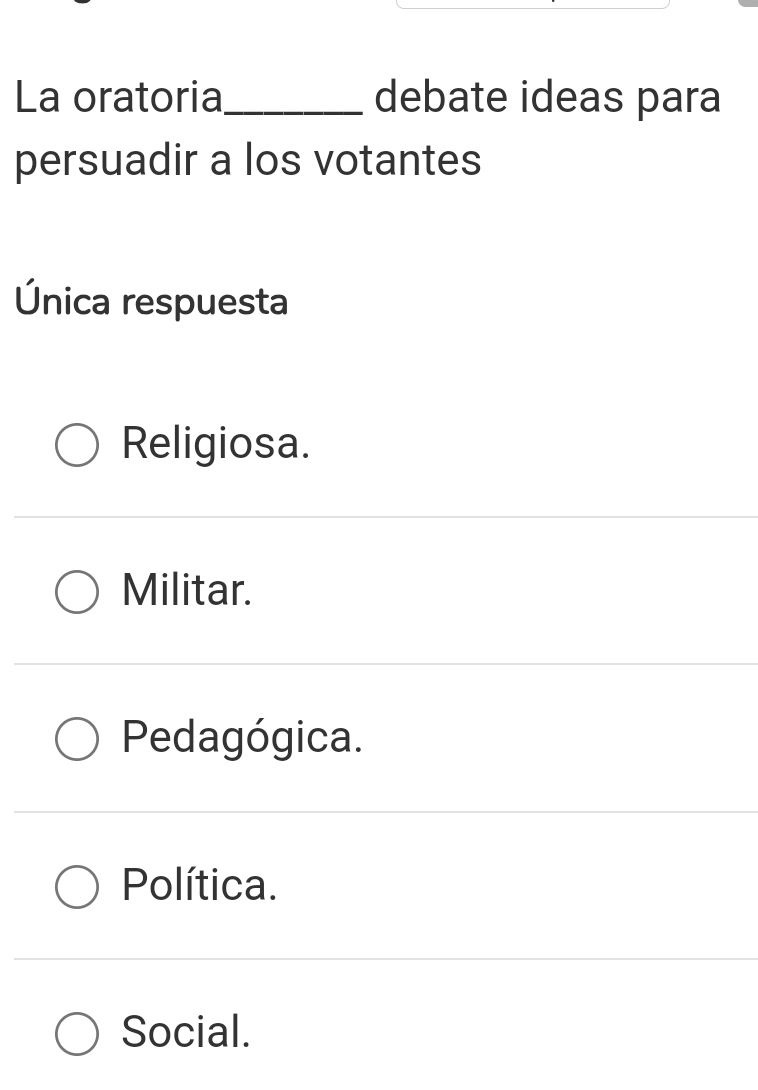Check the Social radio button
758x1090 pixels.
(77, 1033)
